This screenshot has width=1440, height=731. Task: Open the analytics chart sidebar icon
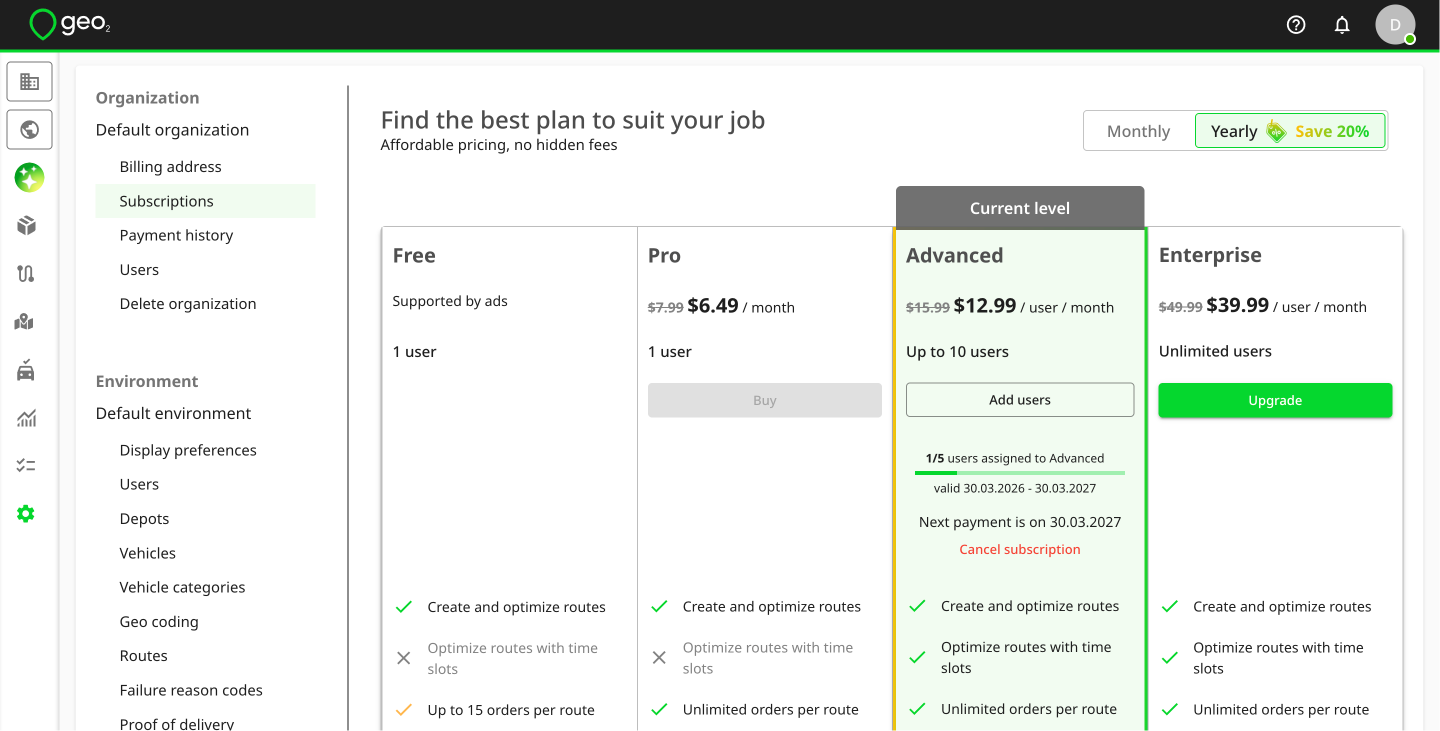(27, 418)
